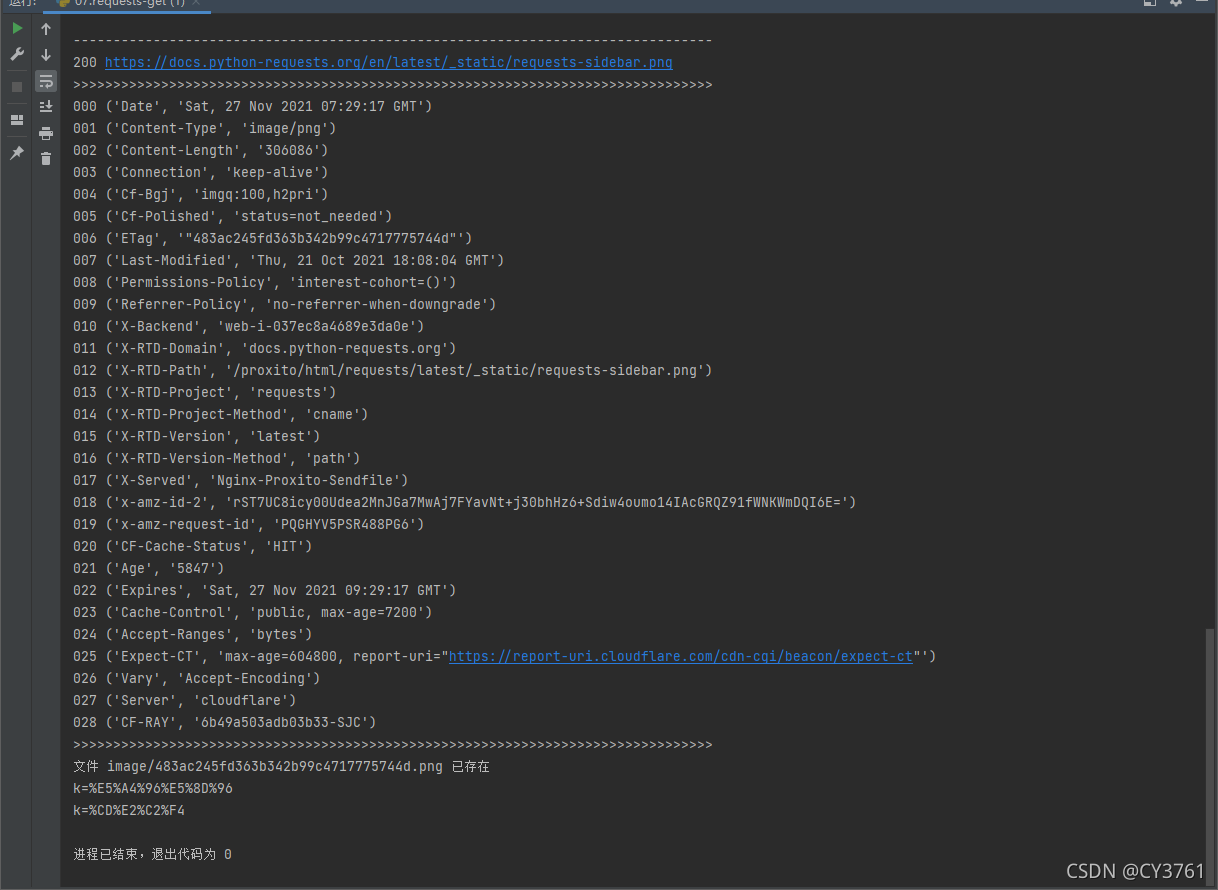Select the 'Referrer-Policy' header line

[285, 304]
